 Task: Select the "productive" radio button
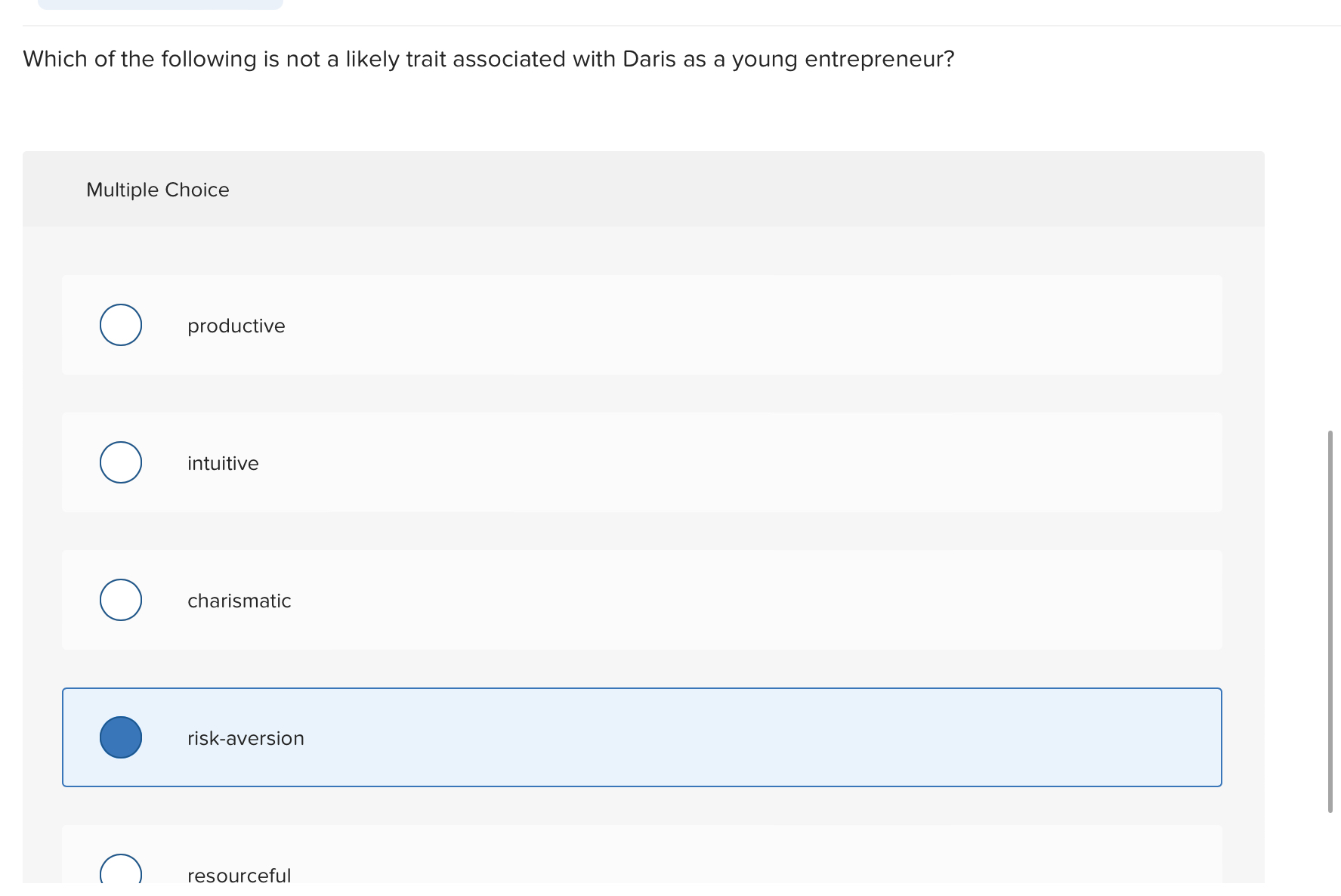[120, 325]
